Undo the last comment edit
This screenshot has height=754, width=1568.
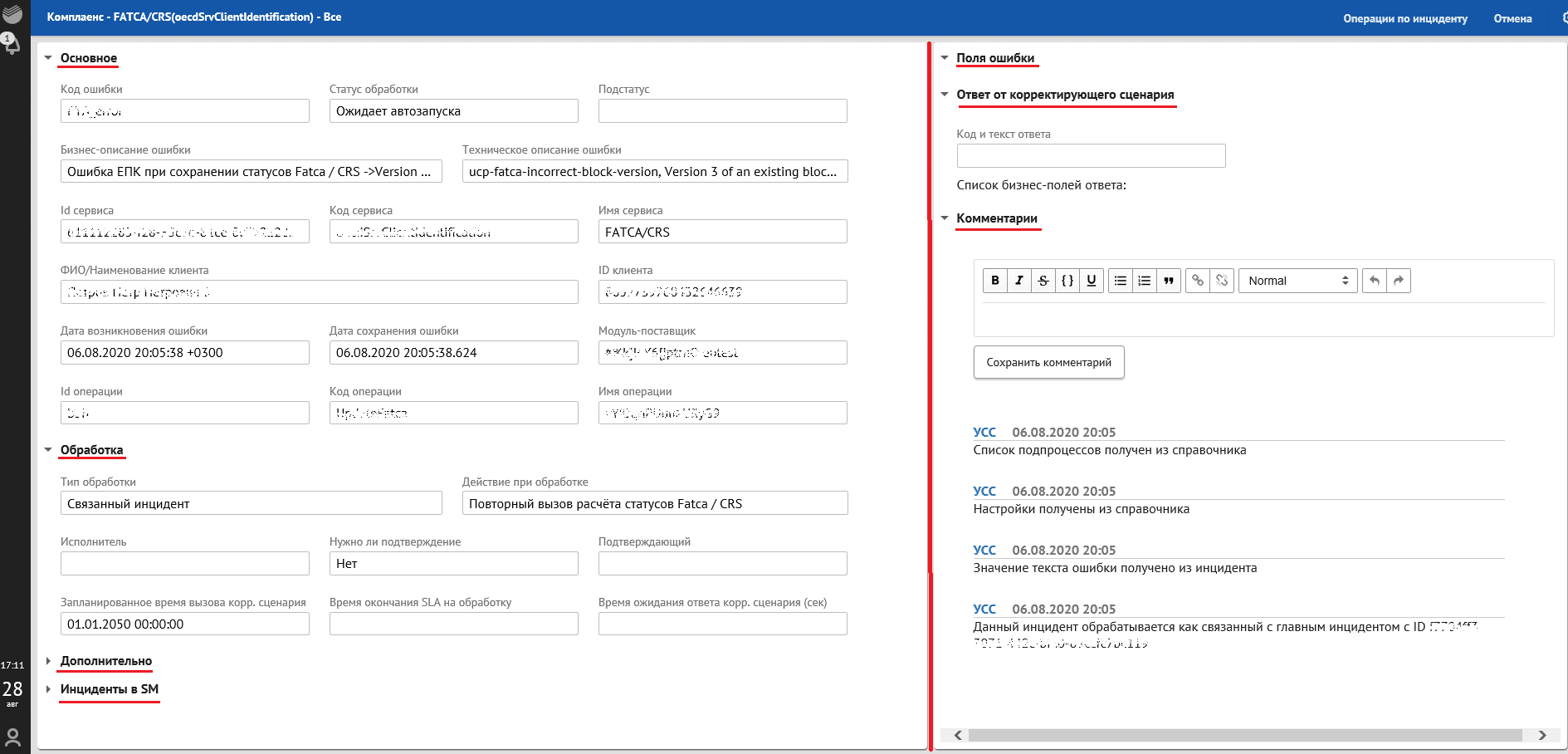(x=1375, y=281)
